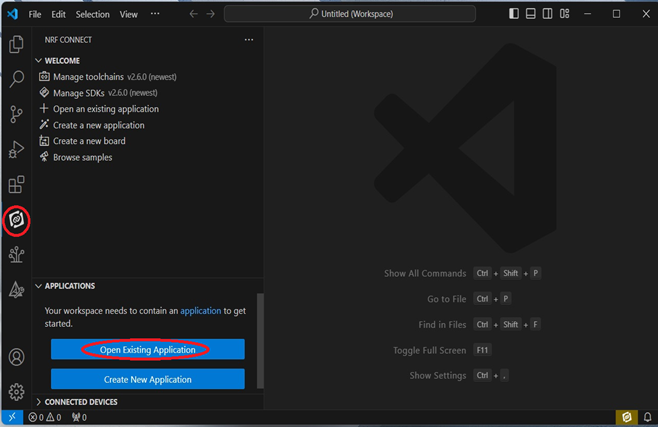Toggle the primary side bar layout

[x=514, y=14]
